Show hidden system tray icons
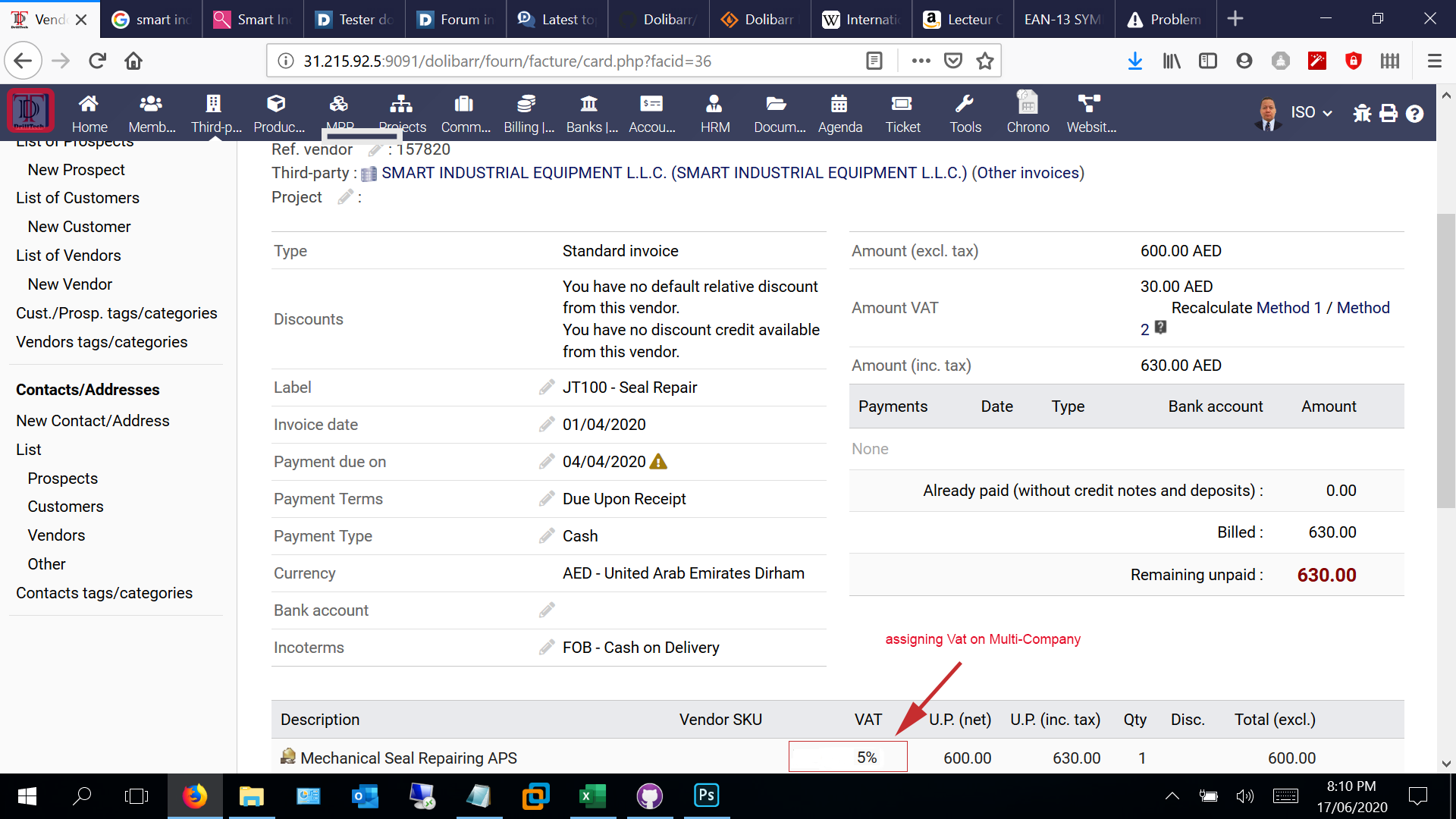Image resolution: width=1456 pixels, height=819 pixels. pyautogui.click(x=1172, y=795)
